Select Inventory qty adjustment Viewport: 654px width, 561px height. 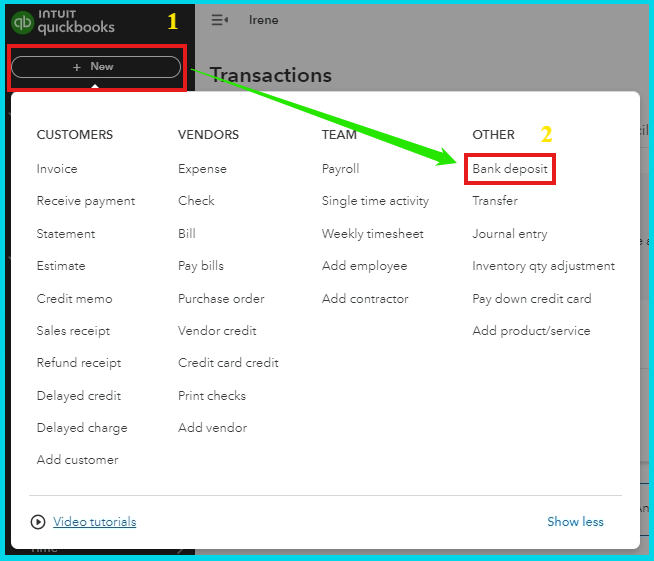click(x=543, y=266)
